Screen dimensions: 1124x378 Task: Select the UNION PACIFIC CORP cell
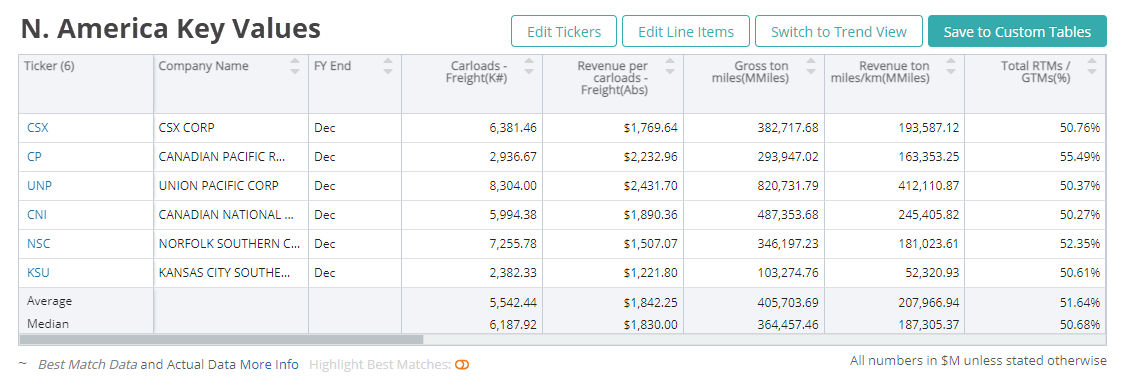[x=231, y=185]
